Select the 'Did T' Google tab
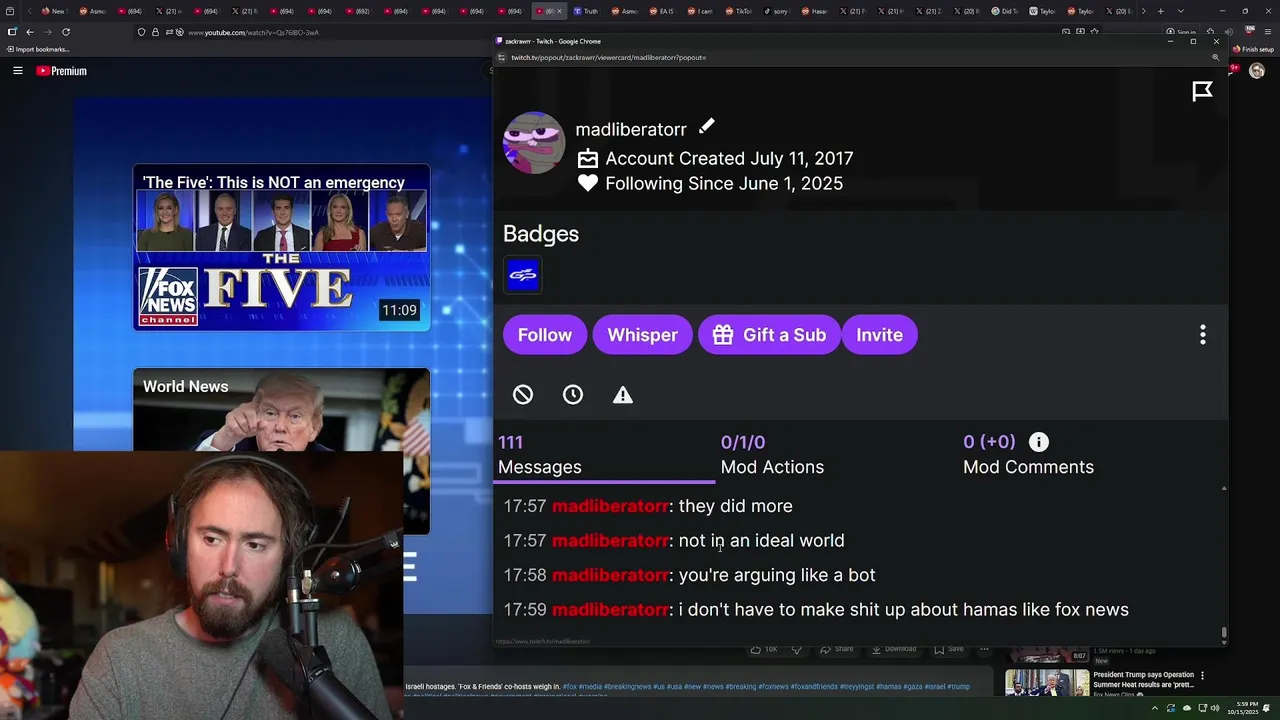Viewport: 1280px width, 720px height. [x=1003, y=11]
